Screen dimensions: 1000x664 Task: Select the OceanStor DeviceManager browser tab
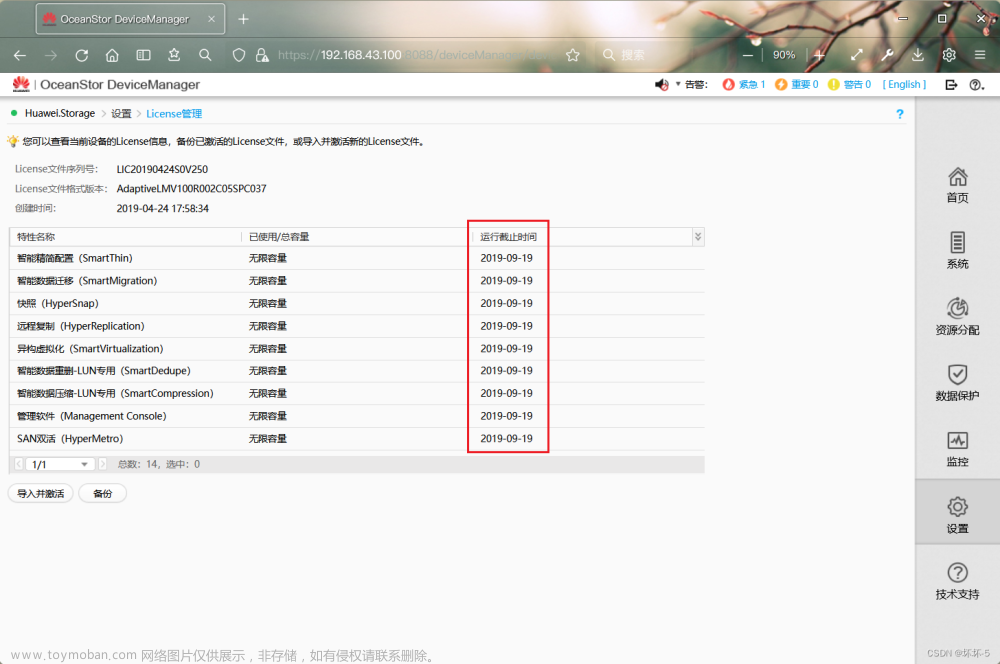[x=130, y=19]
